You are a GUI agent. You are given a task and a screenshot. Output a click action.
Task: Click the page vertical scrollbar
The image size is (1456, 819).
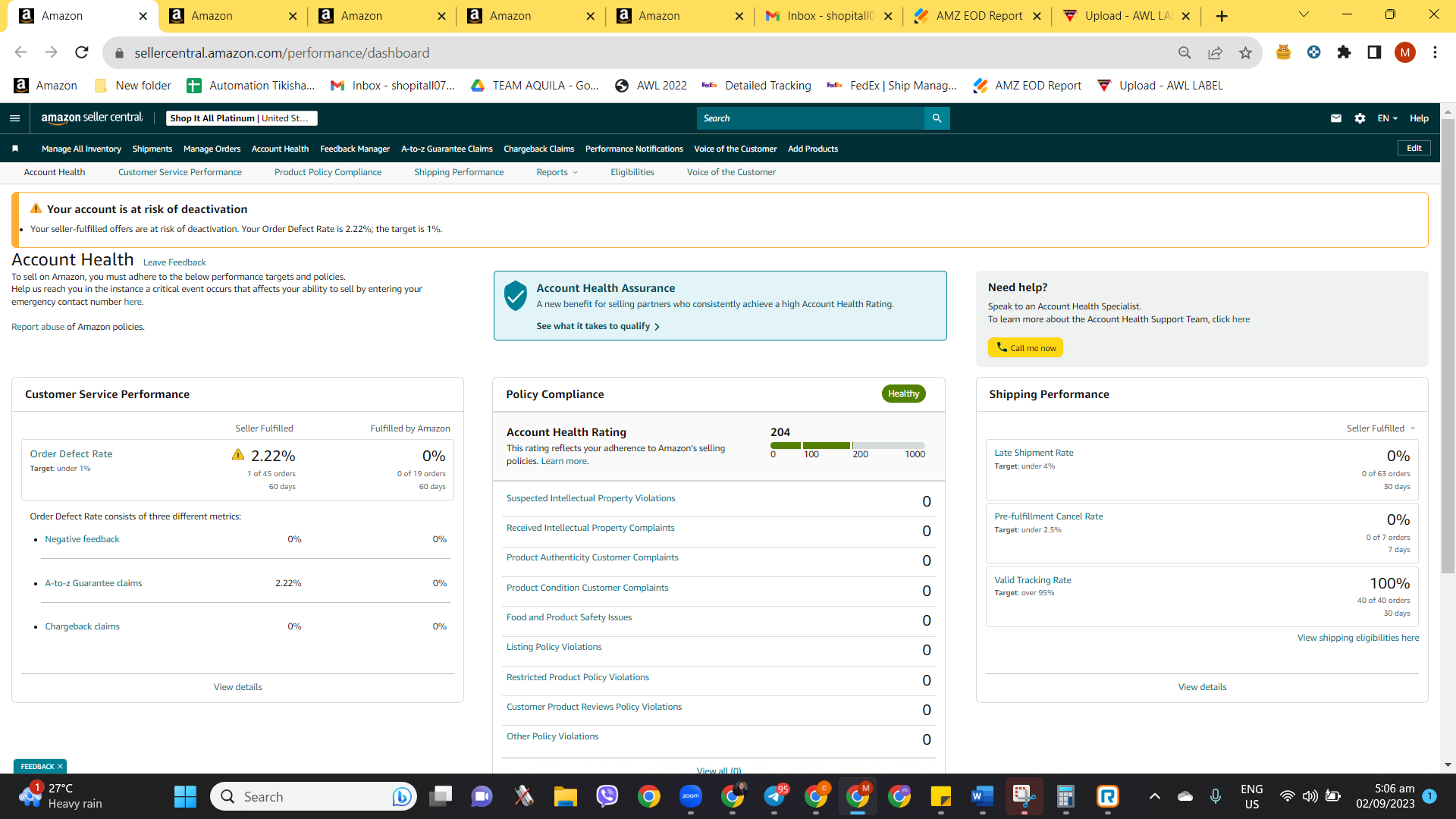coord(1448,345)
